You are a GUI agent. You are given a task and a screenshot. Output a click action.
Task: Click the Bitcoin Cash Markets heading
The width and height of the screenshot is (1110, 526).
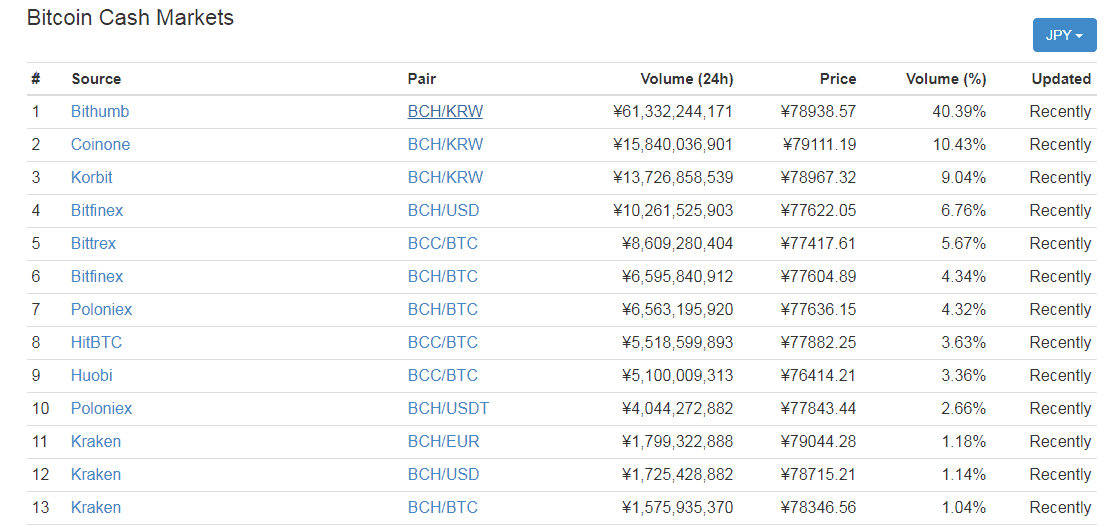[130, 18]
